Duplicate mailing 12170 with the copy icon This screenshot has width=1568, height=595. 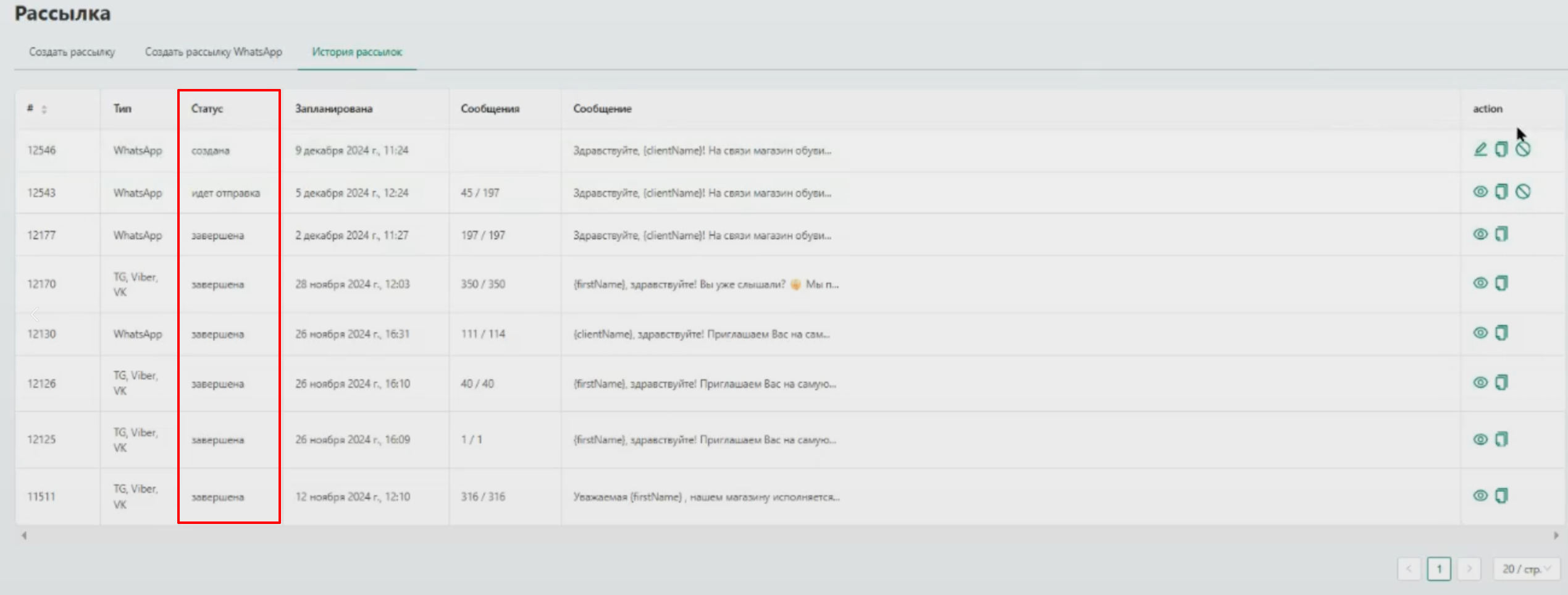pyautogui.click(x=1501, y=283)
